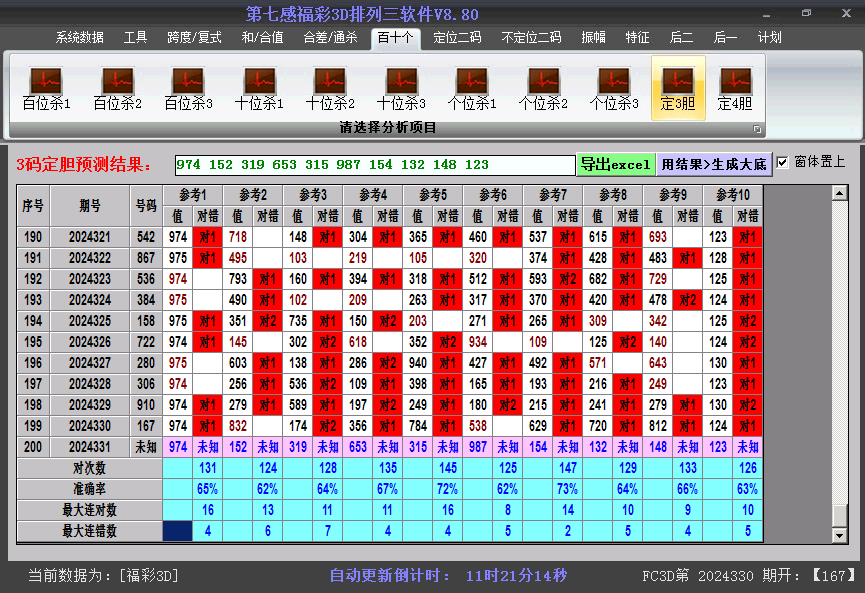Click the 自动更新倒计时 status text
Image resolution: width=865 pixels, height=593 pixels.
coord(448,576)
